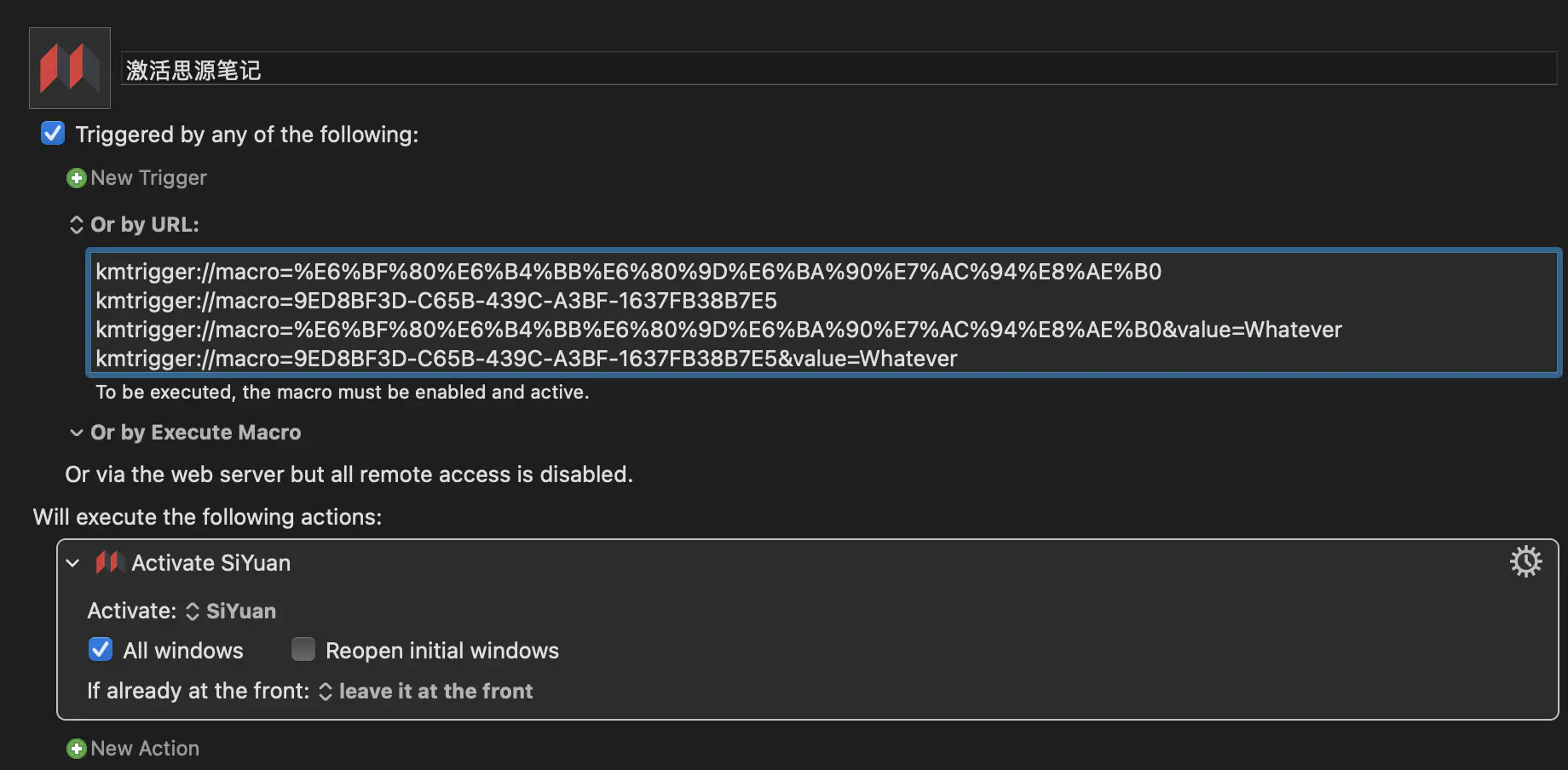Screen dimensions: 1568x770
Task: Collapse the Activate SiYuan action
Action: coord(73,563)
